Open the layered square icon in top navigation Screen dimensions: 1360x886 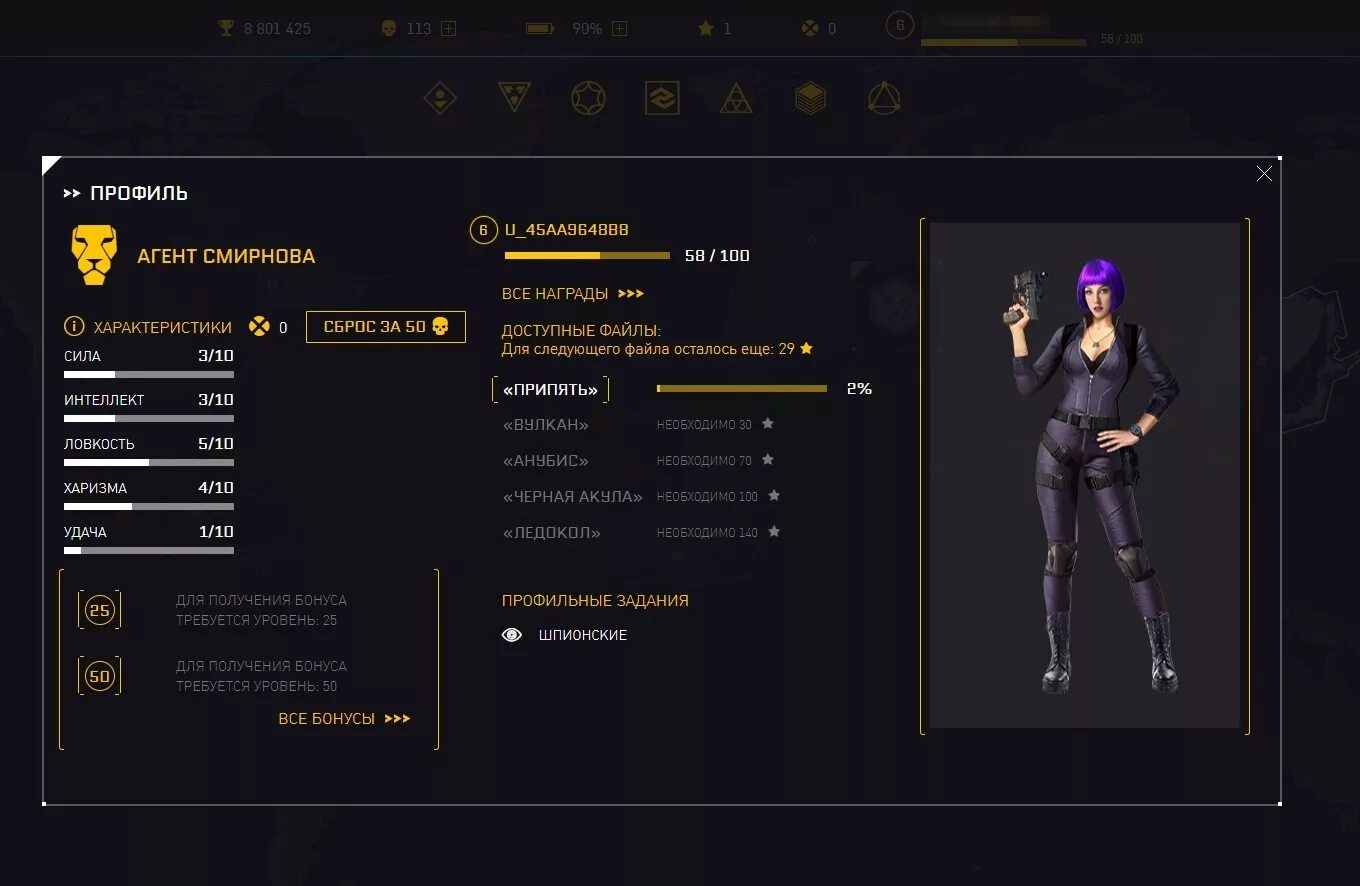point(662,98)
